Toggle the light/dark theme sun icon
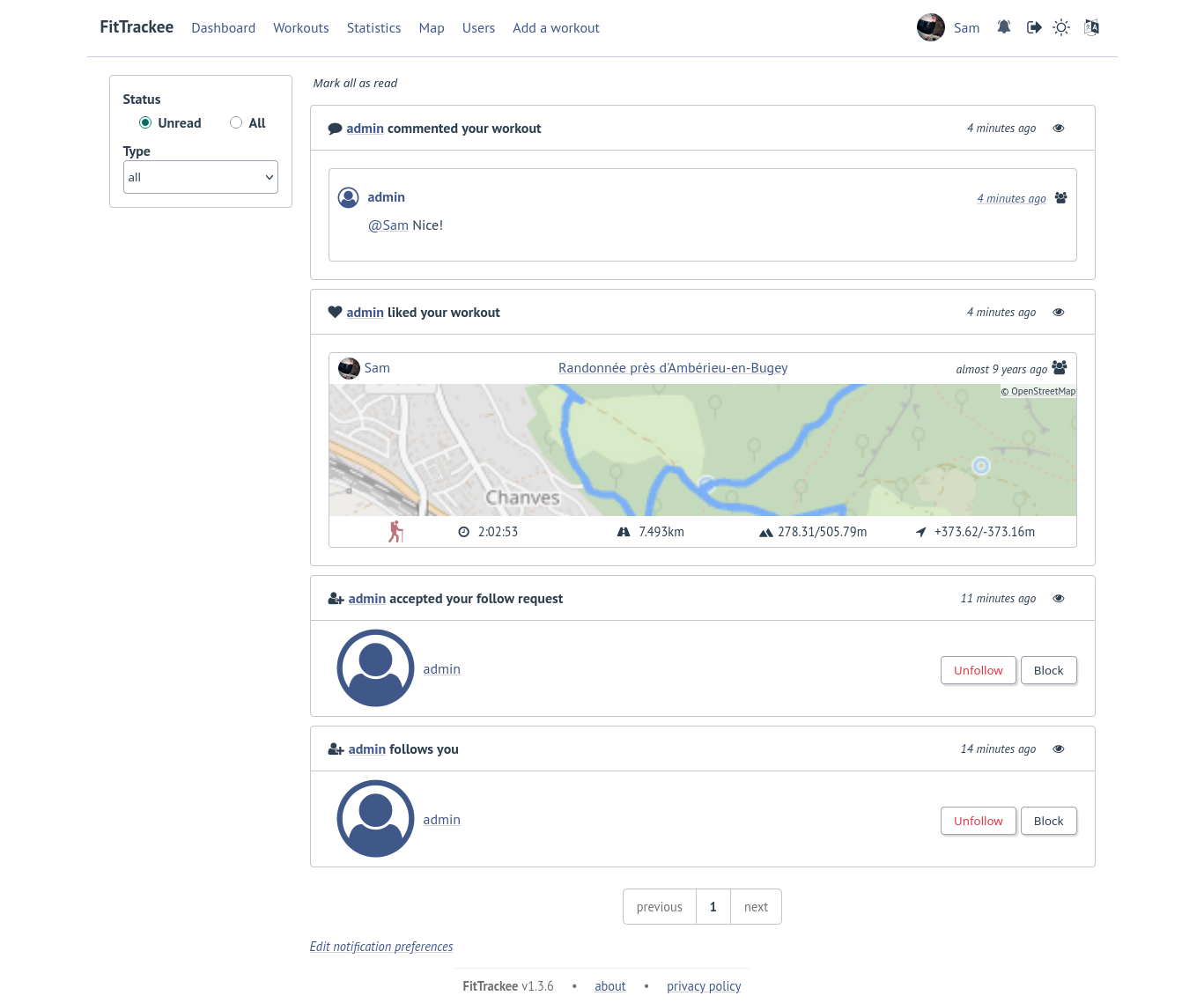This screenshot has height=1003, width=1204. 1061,27
